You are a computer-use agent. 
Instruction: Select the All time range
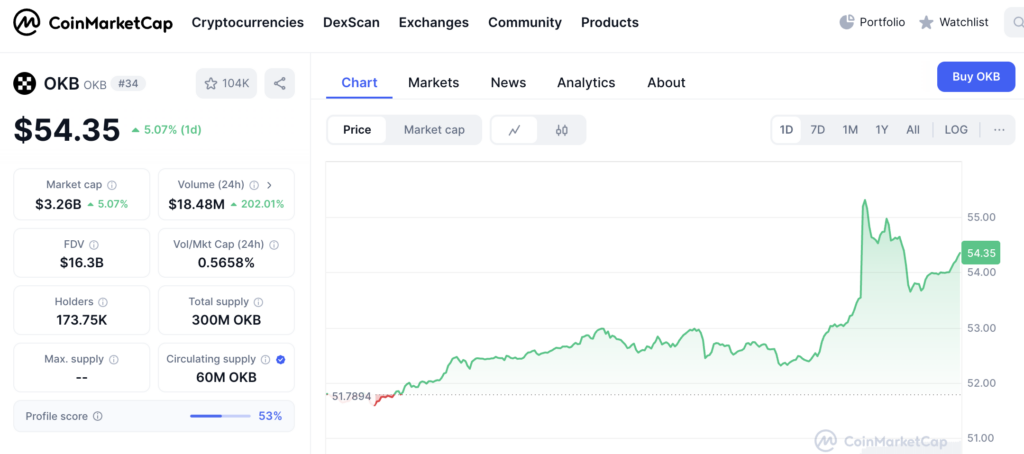tap(913, 130)
